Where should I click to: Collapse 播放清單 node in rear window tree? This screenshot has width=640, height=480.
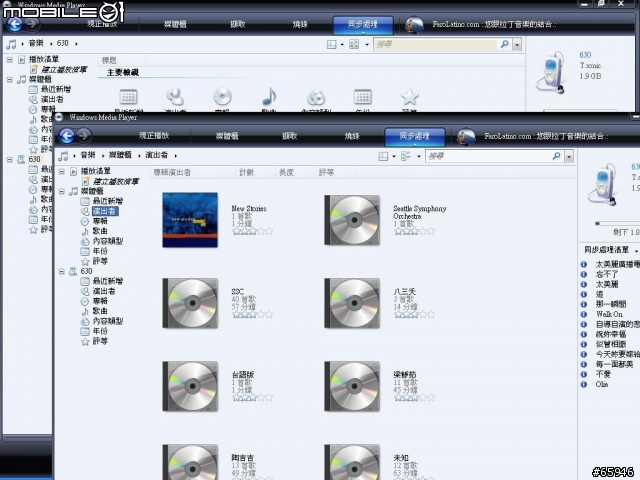coord(10,60)
